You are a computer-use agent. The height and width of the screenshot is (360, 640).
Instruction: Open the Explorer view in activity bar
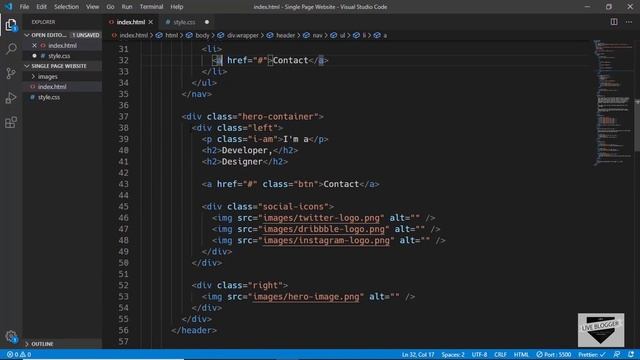coord(11,25)
